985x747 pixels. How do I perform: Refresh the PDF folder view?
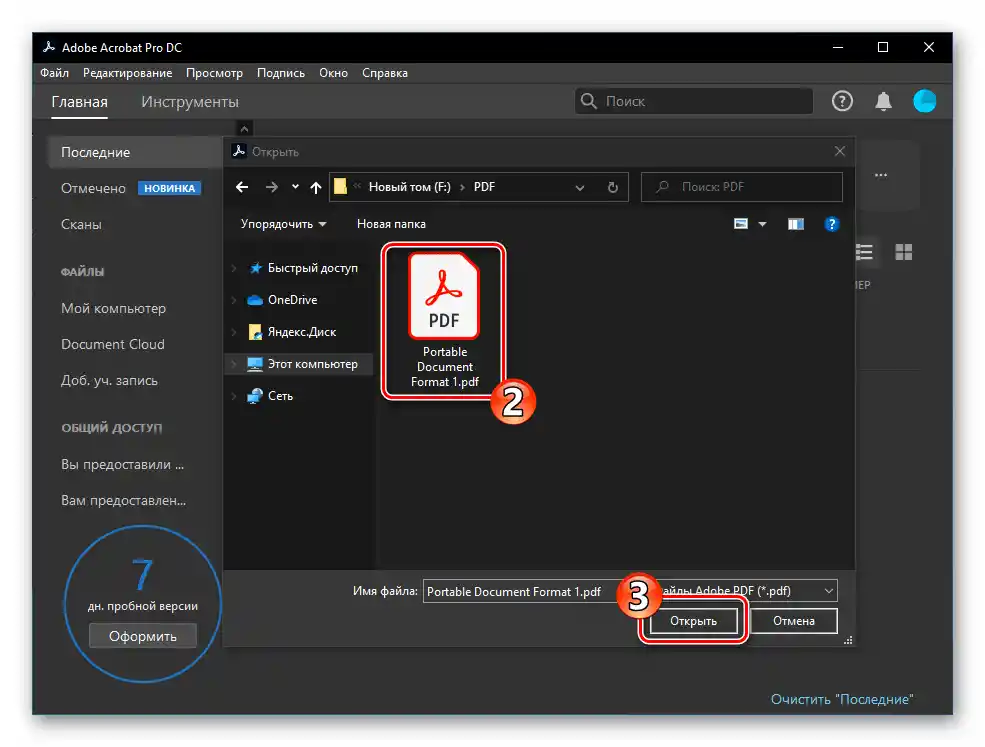(x=612, y=187)
